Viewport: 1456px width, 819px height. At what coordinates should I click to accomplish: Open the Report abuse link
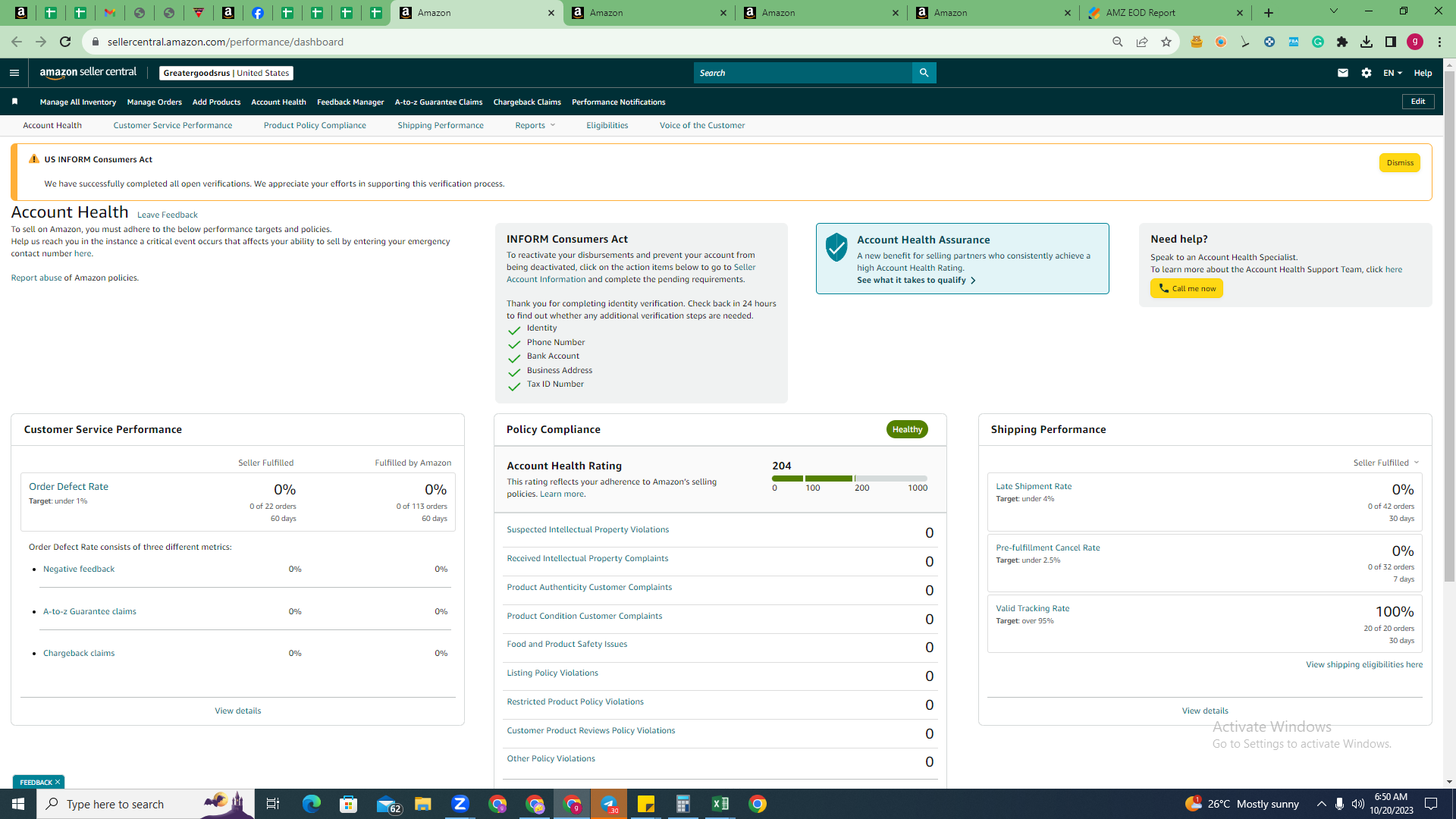[36, 278]
